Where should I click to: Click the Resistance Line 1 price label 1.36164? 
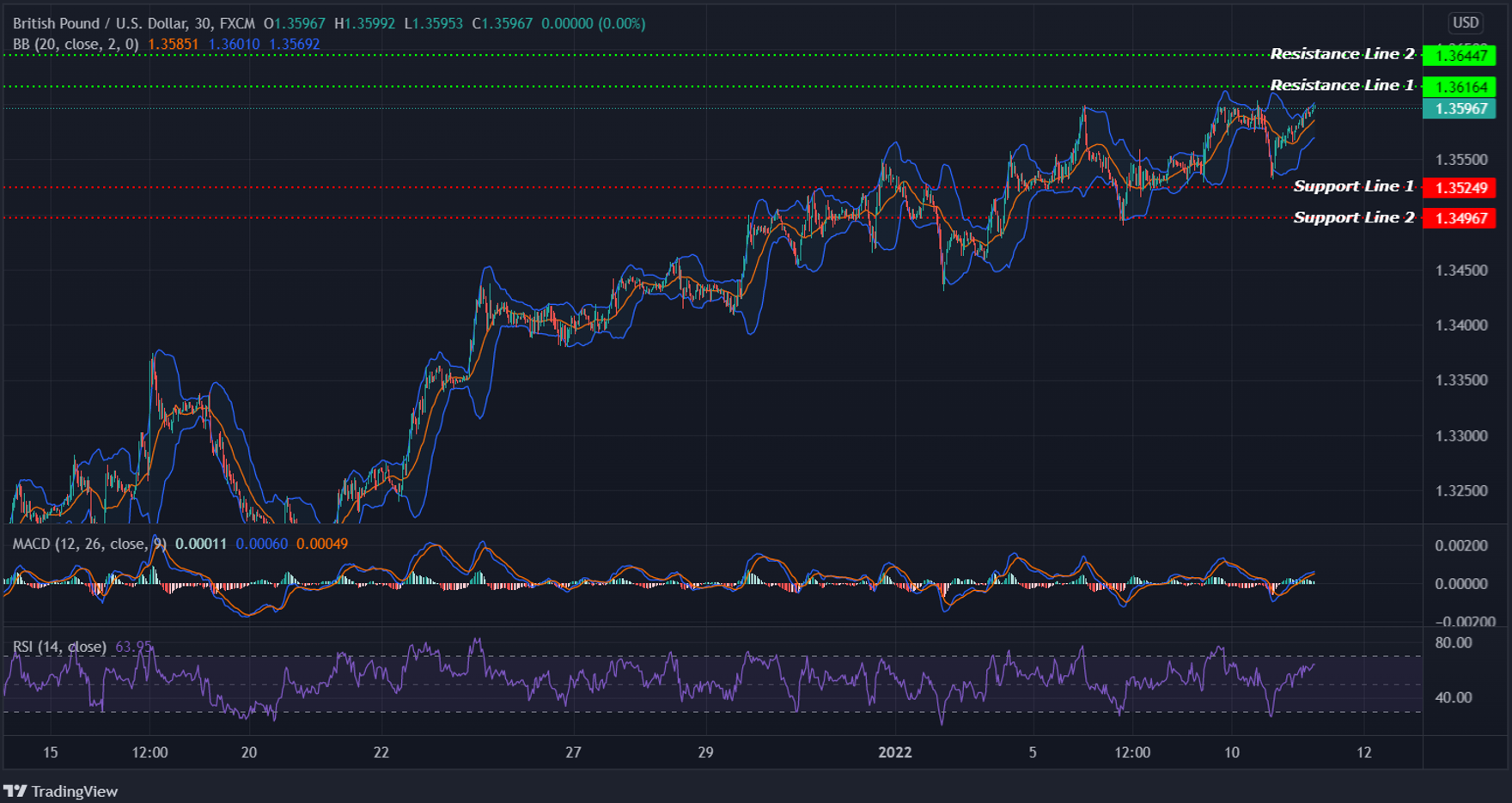click(1460, 85)
